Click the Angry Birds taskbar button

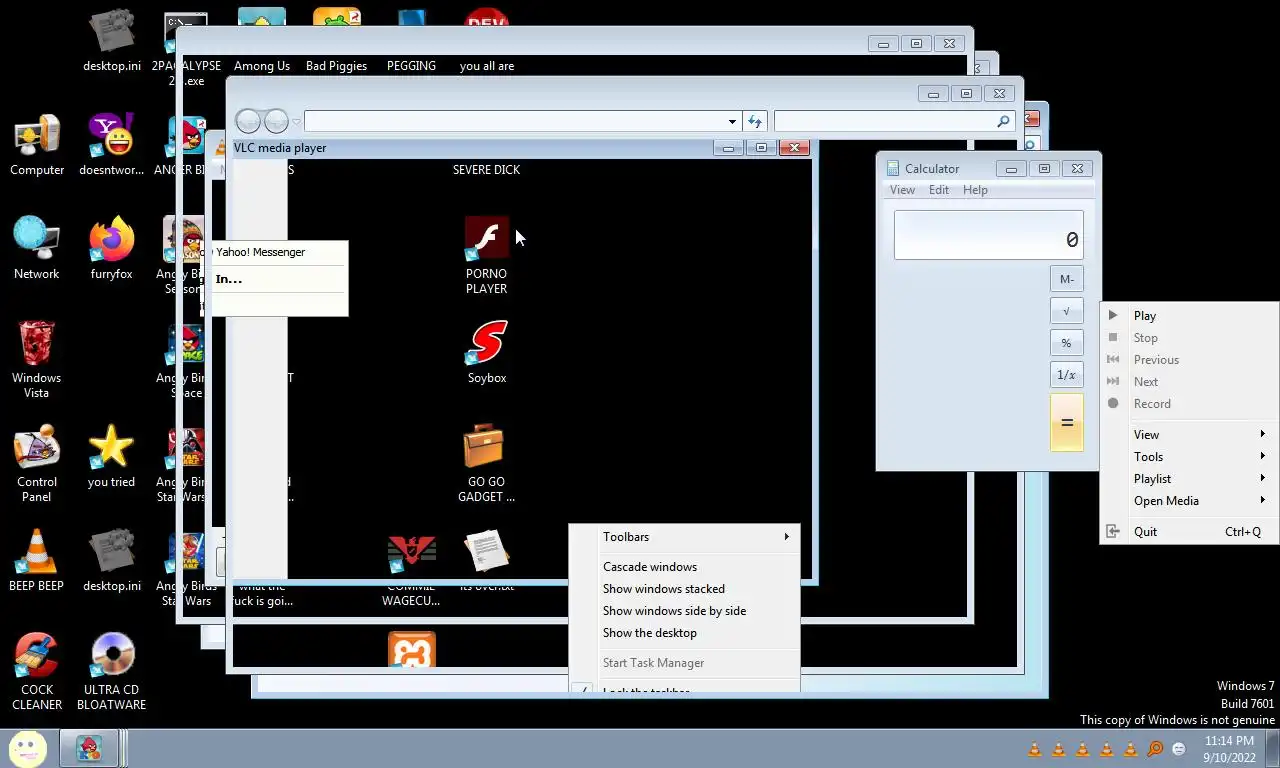tap(89, 748)
